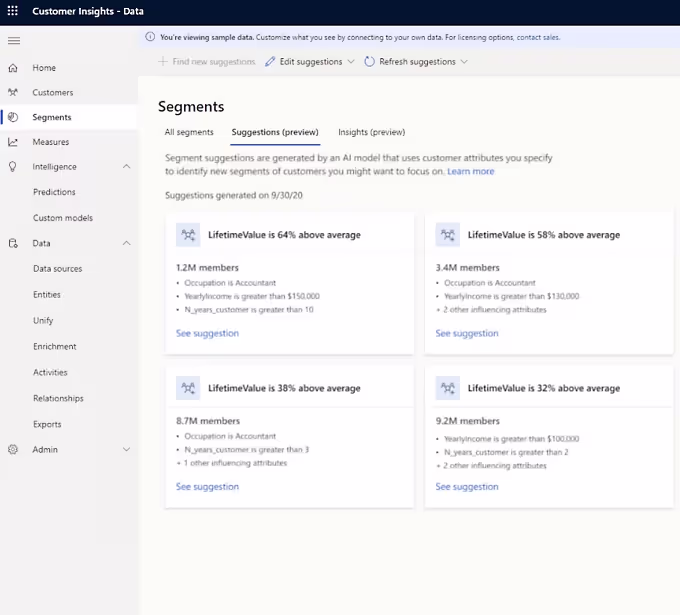Switch to the Insights (preview) tab
The image size is (680, 615).
click(x=372, y=132)
